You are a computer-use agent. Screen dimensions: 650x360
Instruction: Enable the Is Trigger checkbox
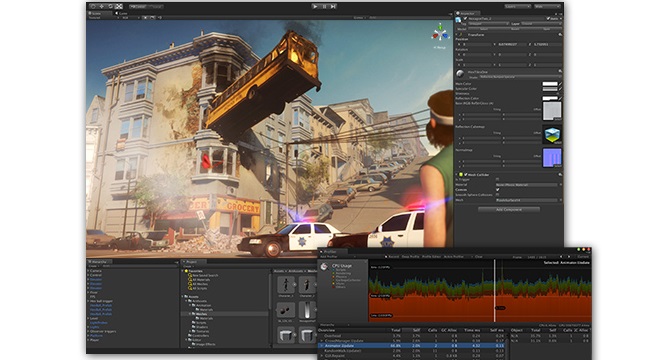(498, 180)
